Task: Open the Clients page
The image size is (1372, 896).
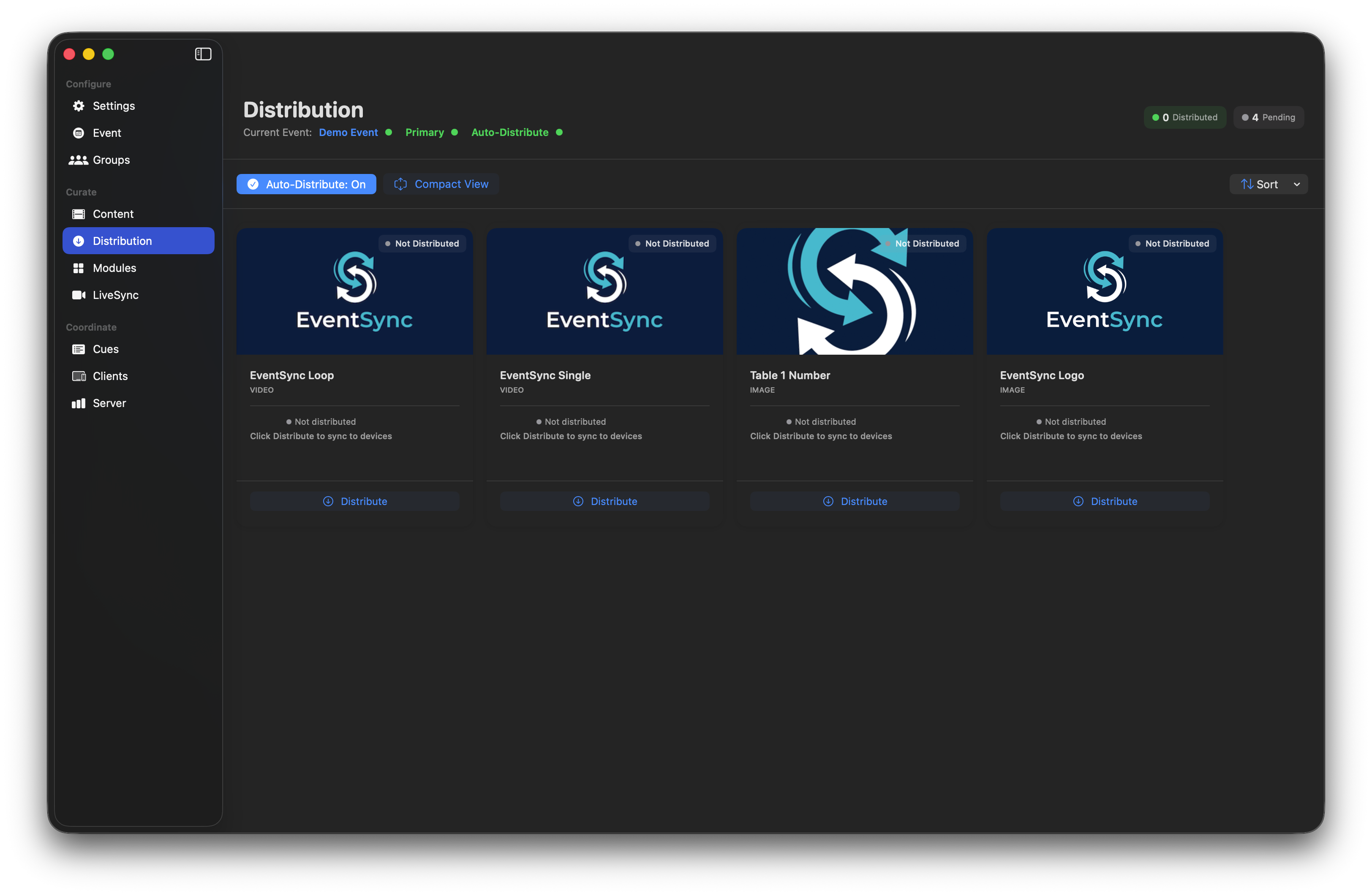Action: coord(139,376)
